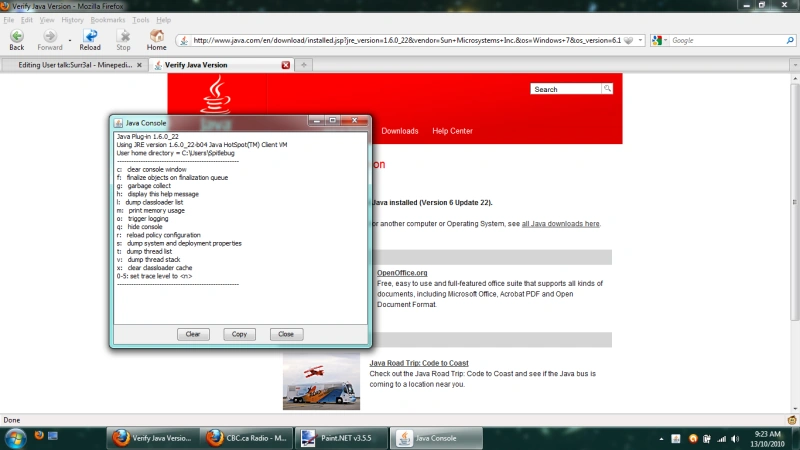This screenshot has width=800, height=450.
Task: Open the File menu
Action: (9, 20)
